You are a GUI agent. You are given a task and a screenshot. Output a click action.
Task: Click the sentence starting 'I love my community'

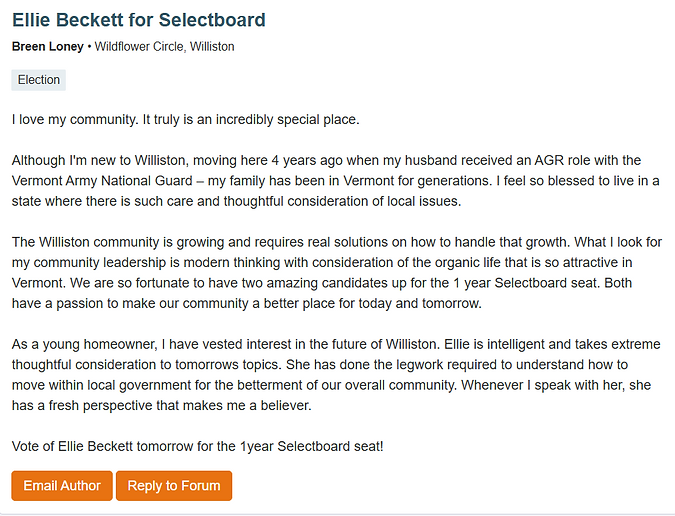[x=186, y=119]
